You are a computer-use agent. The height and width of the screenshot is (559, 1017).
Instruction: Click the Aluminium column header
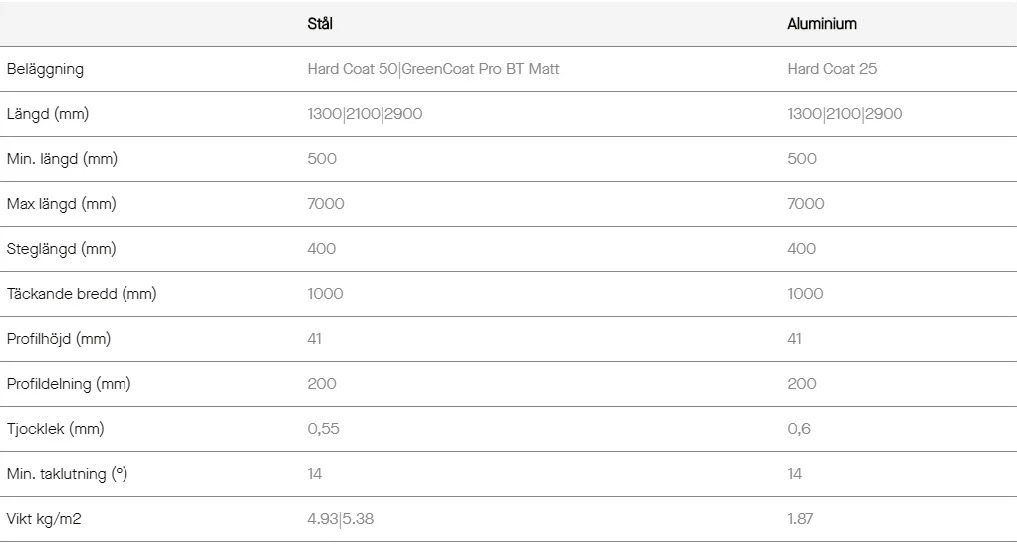[x=822, y=24]
